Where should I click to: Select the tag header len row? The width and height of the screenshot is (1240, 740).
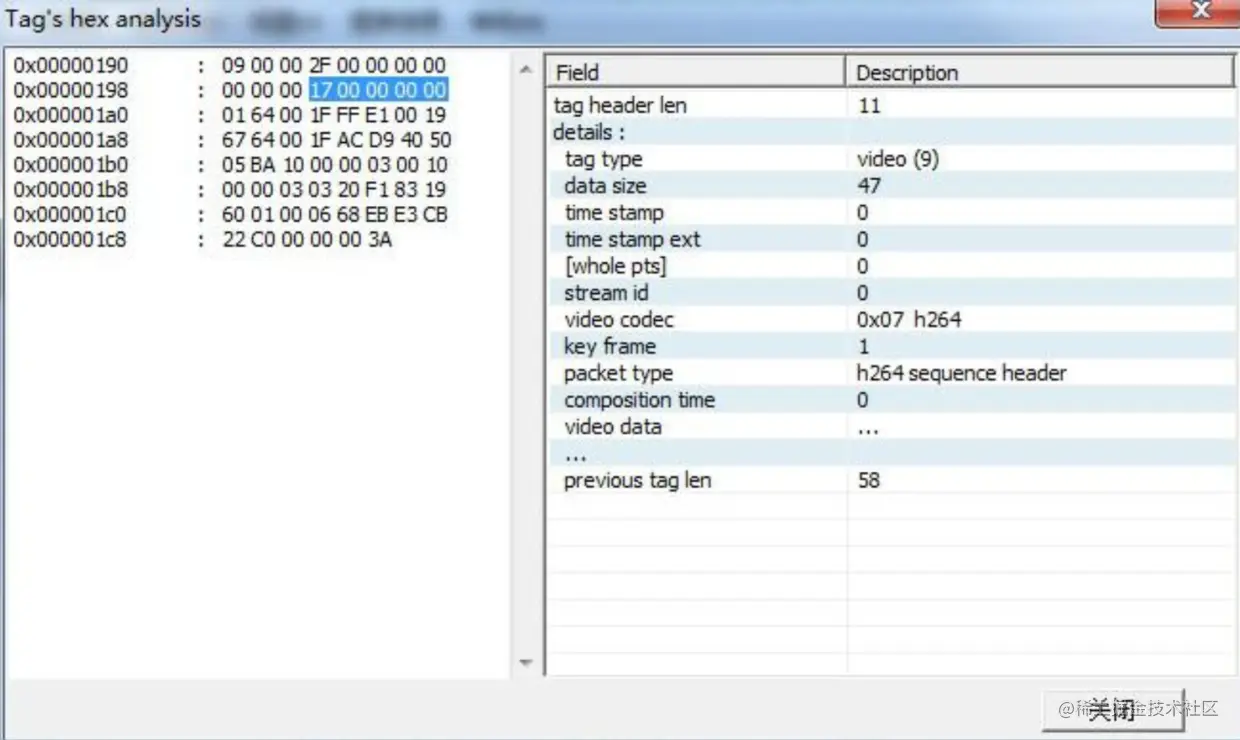coord(892,105)
